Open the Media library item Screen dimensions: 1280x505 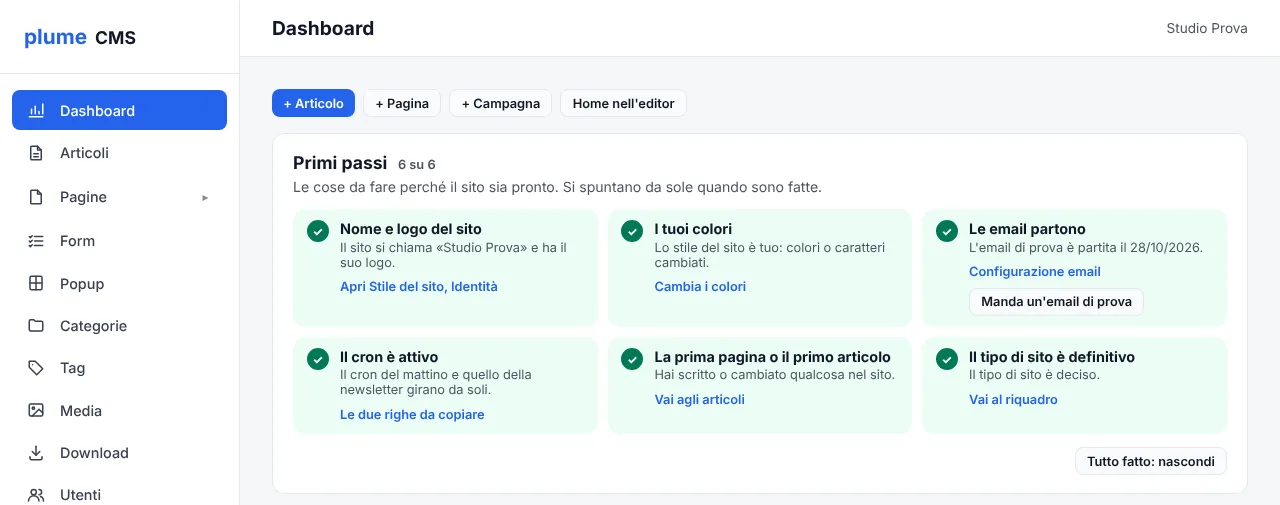coord(119,411)
